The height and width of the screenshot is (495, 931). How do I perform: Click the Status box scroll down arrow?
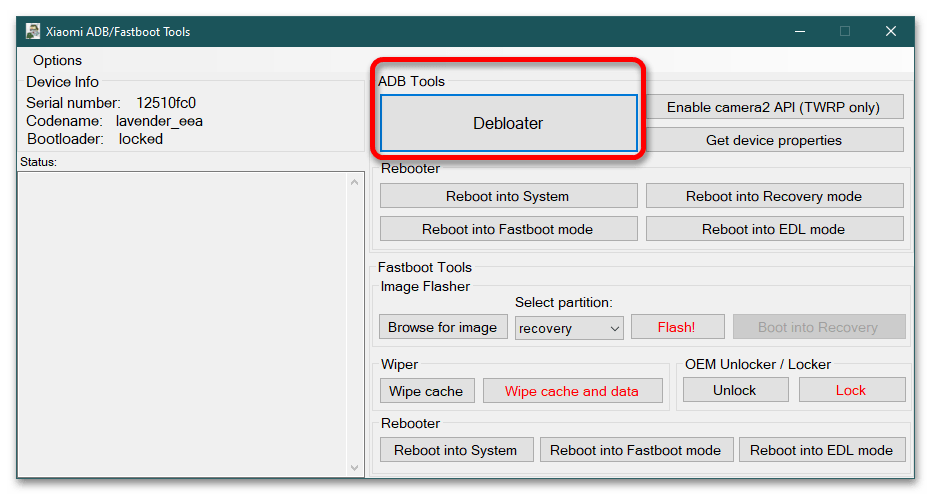click(354, 468)
